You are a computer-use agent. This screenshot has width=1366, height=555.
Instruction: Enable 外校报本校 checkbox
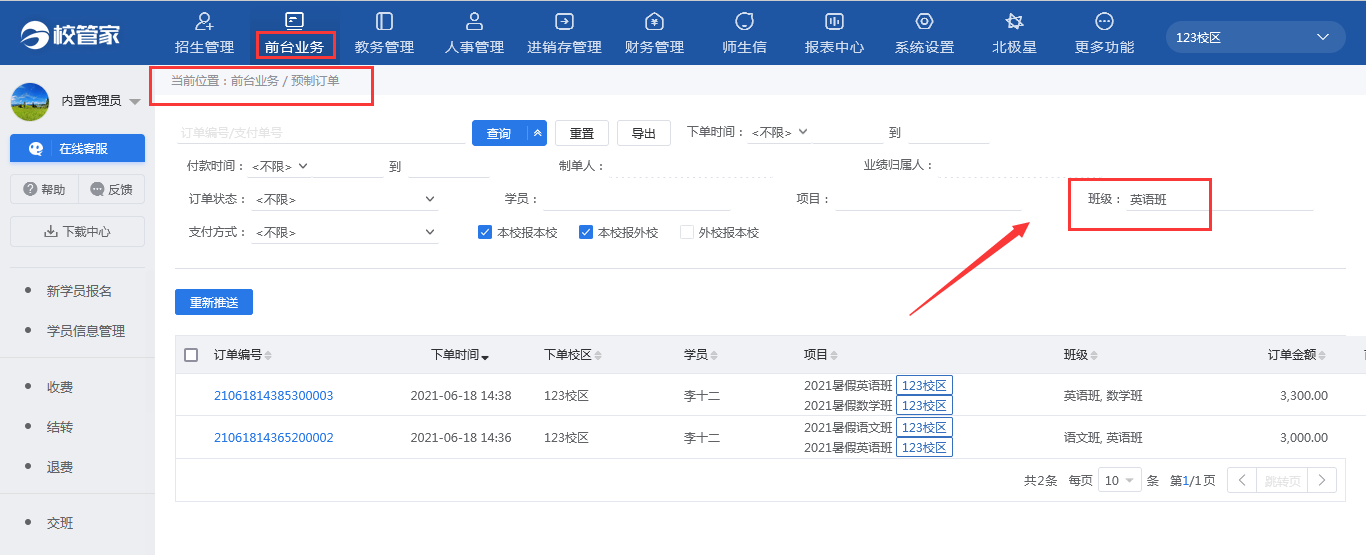click(x=687, y=232)
